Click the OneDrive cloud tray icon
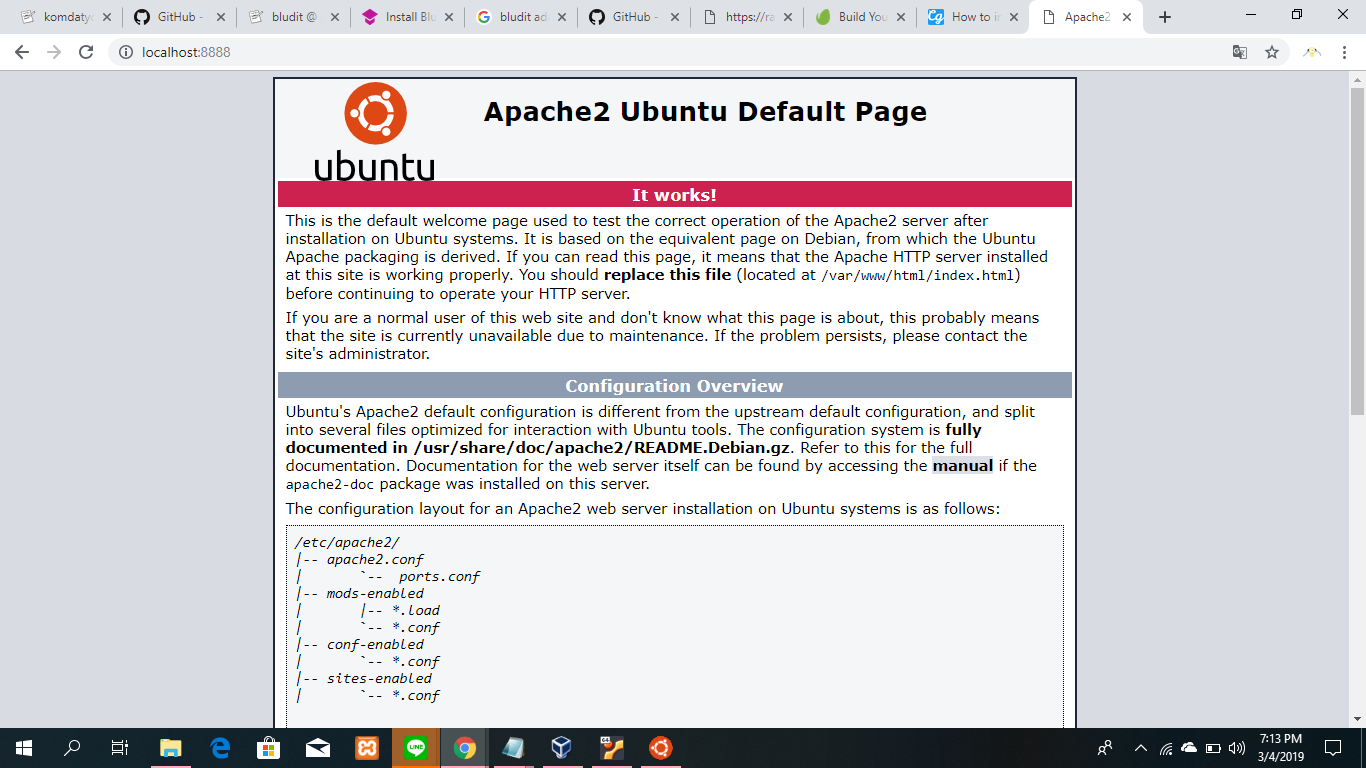Screen dimensions: 1366x768 coord(1189,748)
